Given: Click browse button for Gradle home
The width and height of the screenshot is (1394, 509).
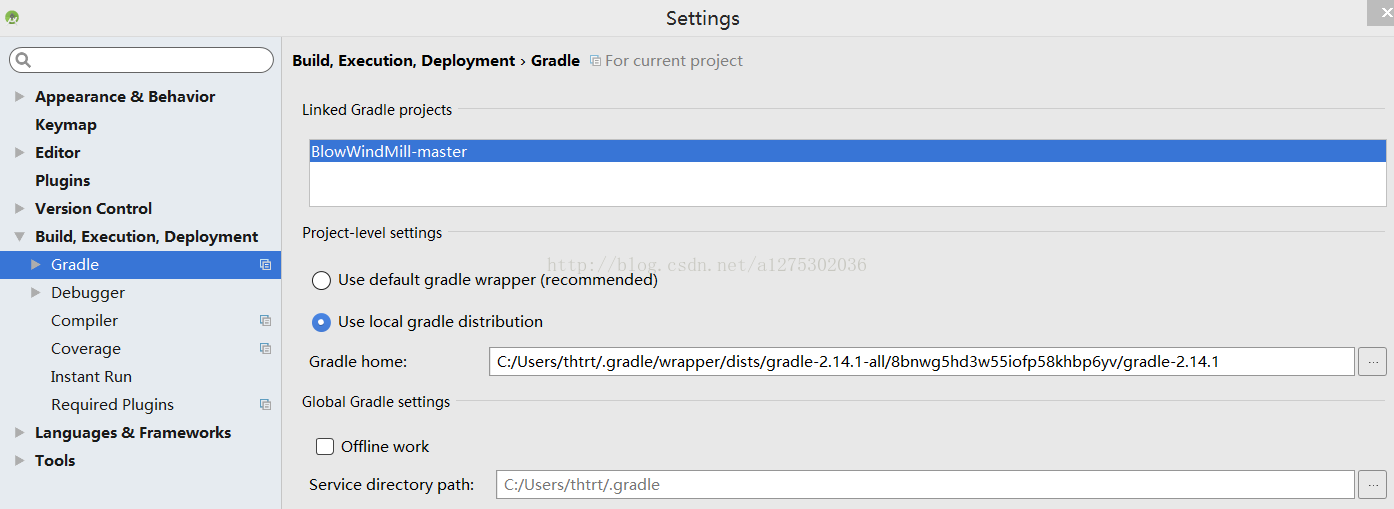Looking at the screenshot, I should pos(1372,362).
